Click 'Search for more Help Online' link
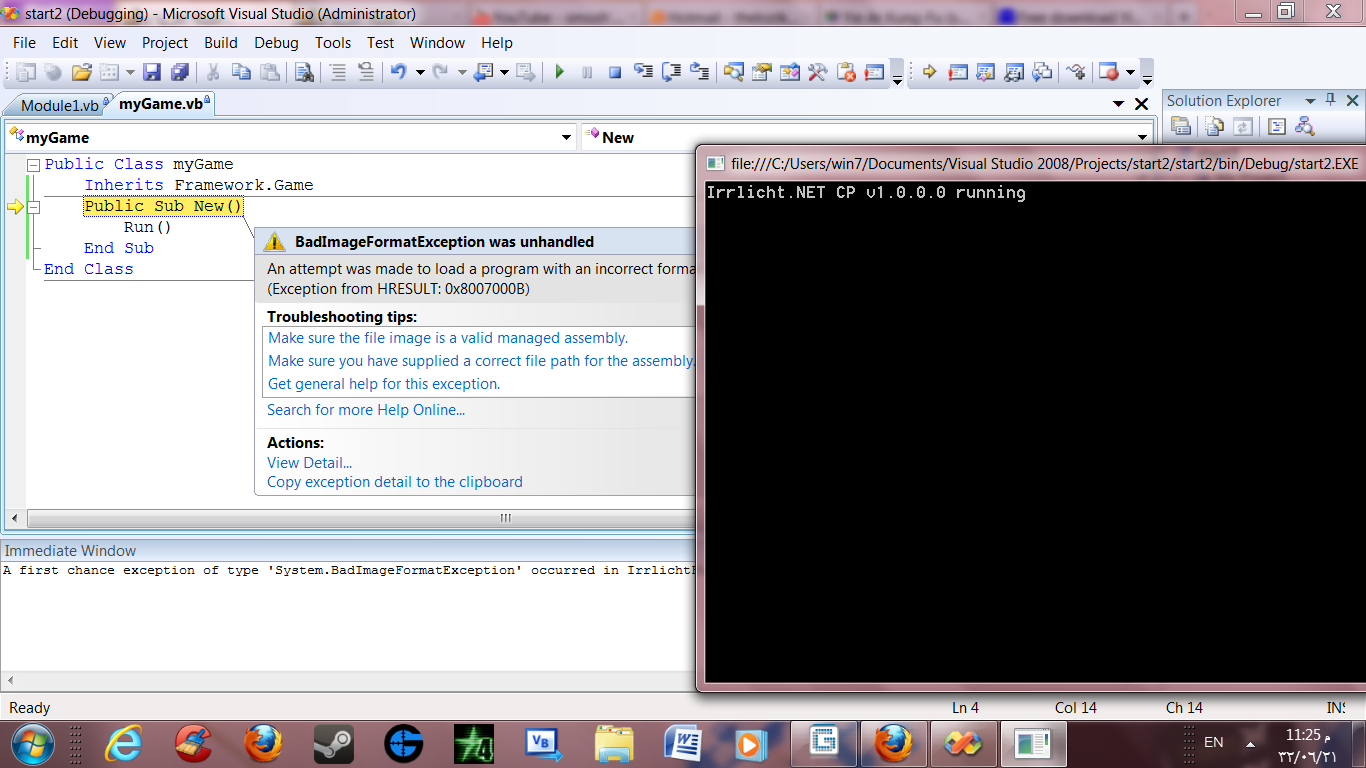Screen dimensions: 1366x768 pos(366,410)
